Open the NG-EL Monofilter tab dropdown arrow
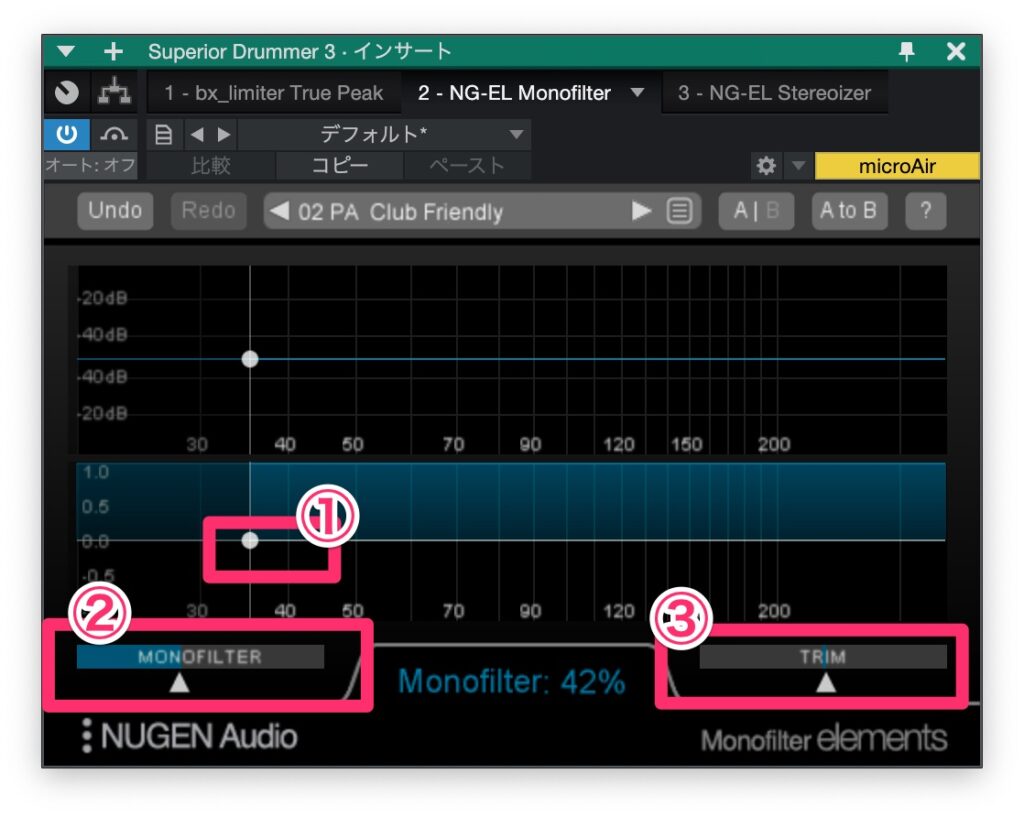 pyautogui.click(x=637, y=93)
